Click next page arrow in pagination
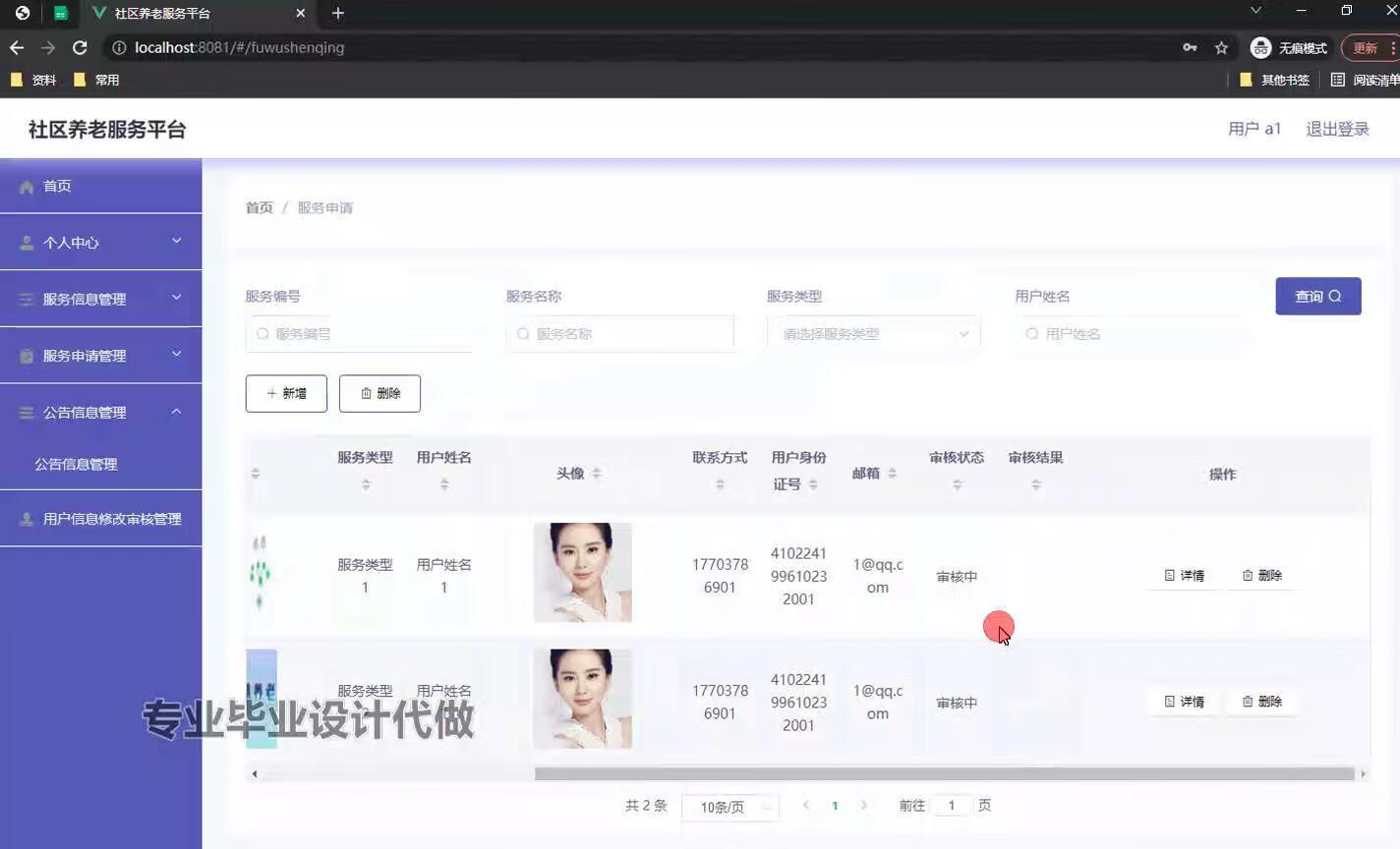1400x849 pixels. point(864,805)
